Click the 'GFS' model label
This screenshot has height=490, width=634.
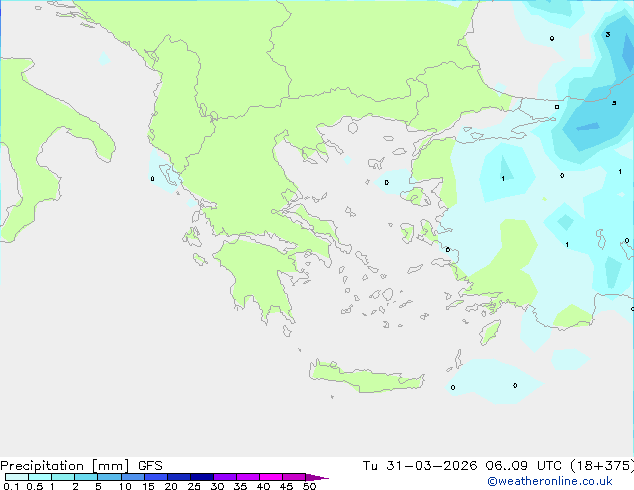tap(150, 466)
